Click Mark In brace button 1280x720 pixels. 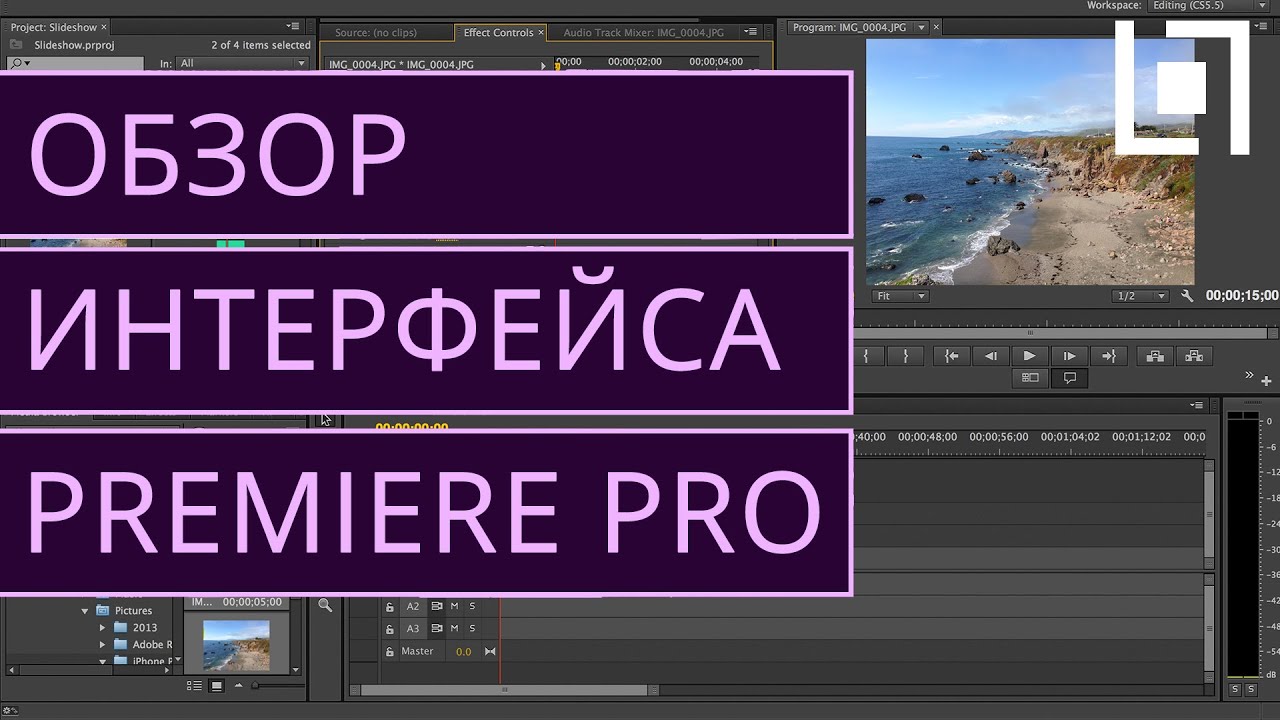866,356
